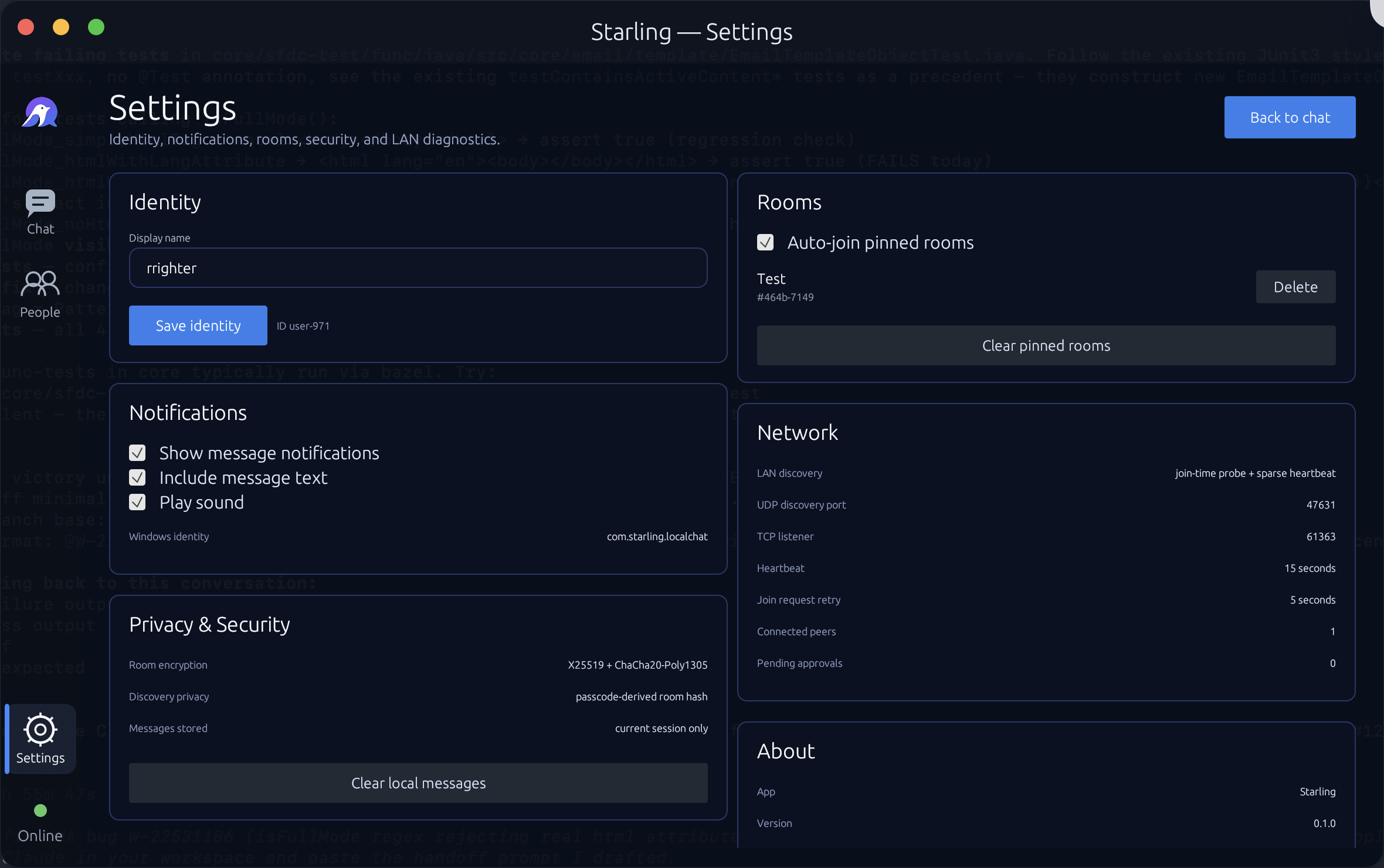1384x868 pixels.
Task: Click X25519 + ChaCha20-Poly1305 encryption value
Action: 637,665
